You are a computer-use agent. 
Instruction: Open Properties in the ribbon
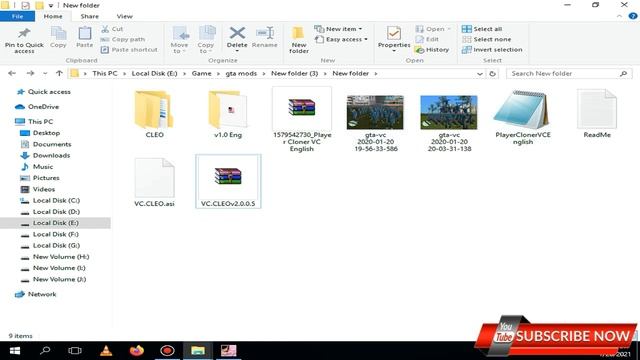coord(394,39)
